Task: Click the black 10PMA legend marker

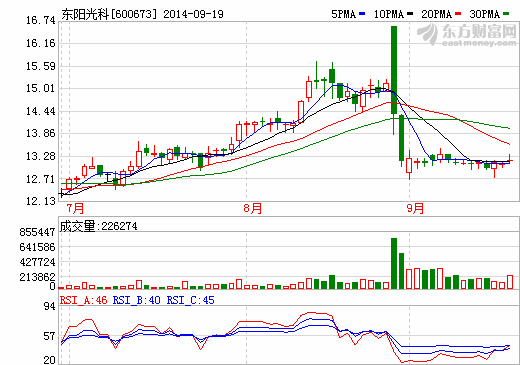Action: pyautogui.click(x=410, y=14)
